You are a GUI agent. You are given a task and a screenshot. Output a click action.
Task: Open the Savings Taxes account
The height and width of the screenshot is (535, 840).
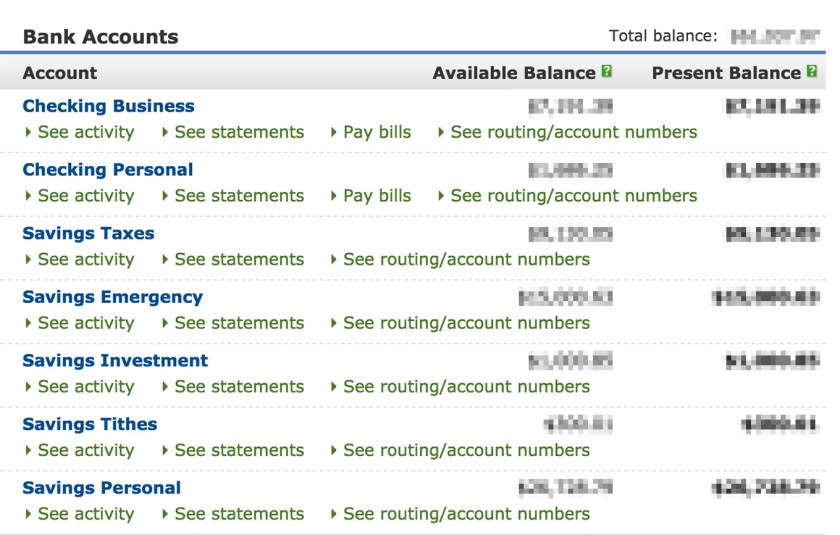click(x=88, y=233)
